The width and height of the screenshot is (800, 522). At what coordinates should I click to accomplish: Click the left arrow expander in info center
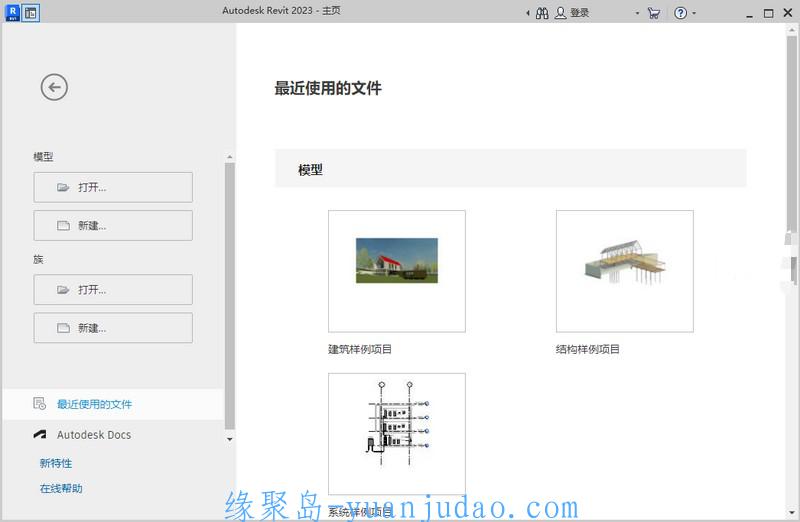tap(528, 13)
